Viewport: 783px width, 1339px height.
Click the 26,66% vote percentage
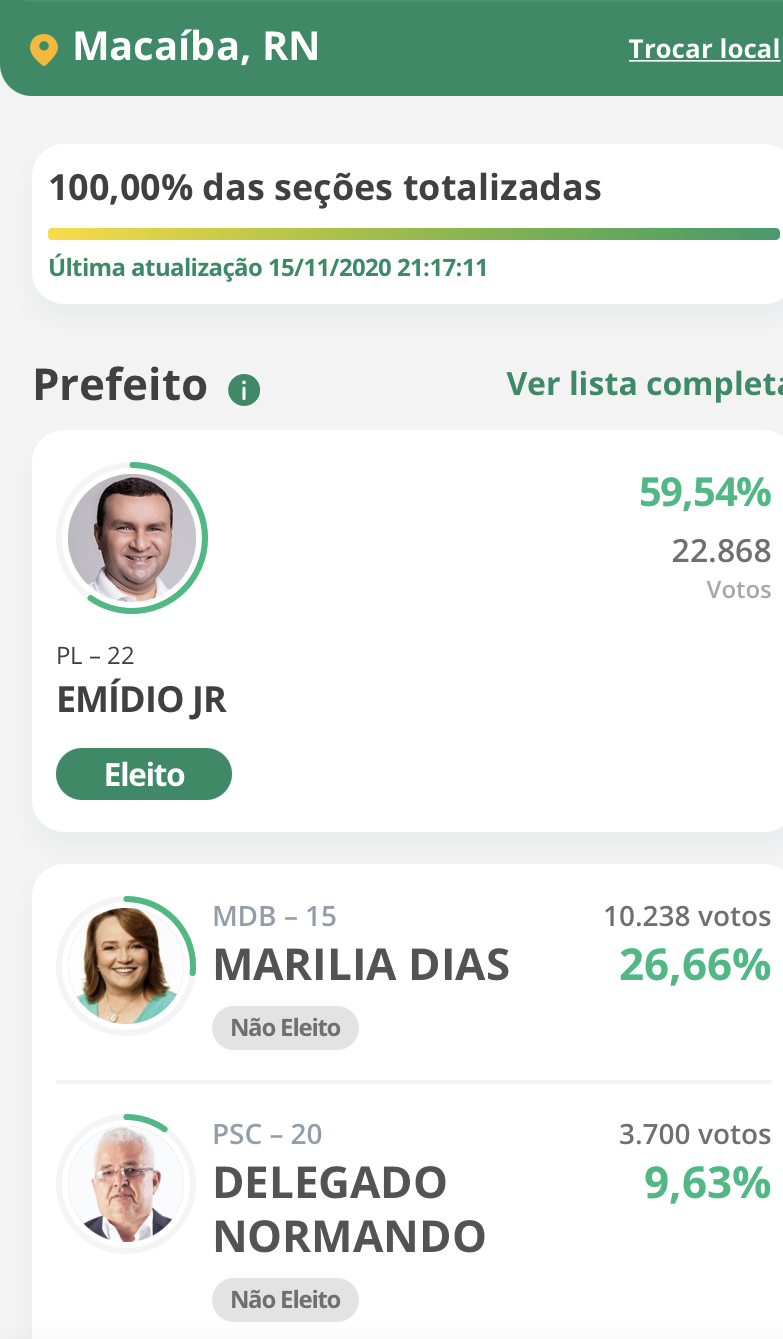click(x=695, y=965)
